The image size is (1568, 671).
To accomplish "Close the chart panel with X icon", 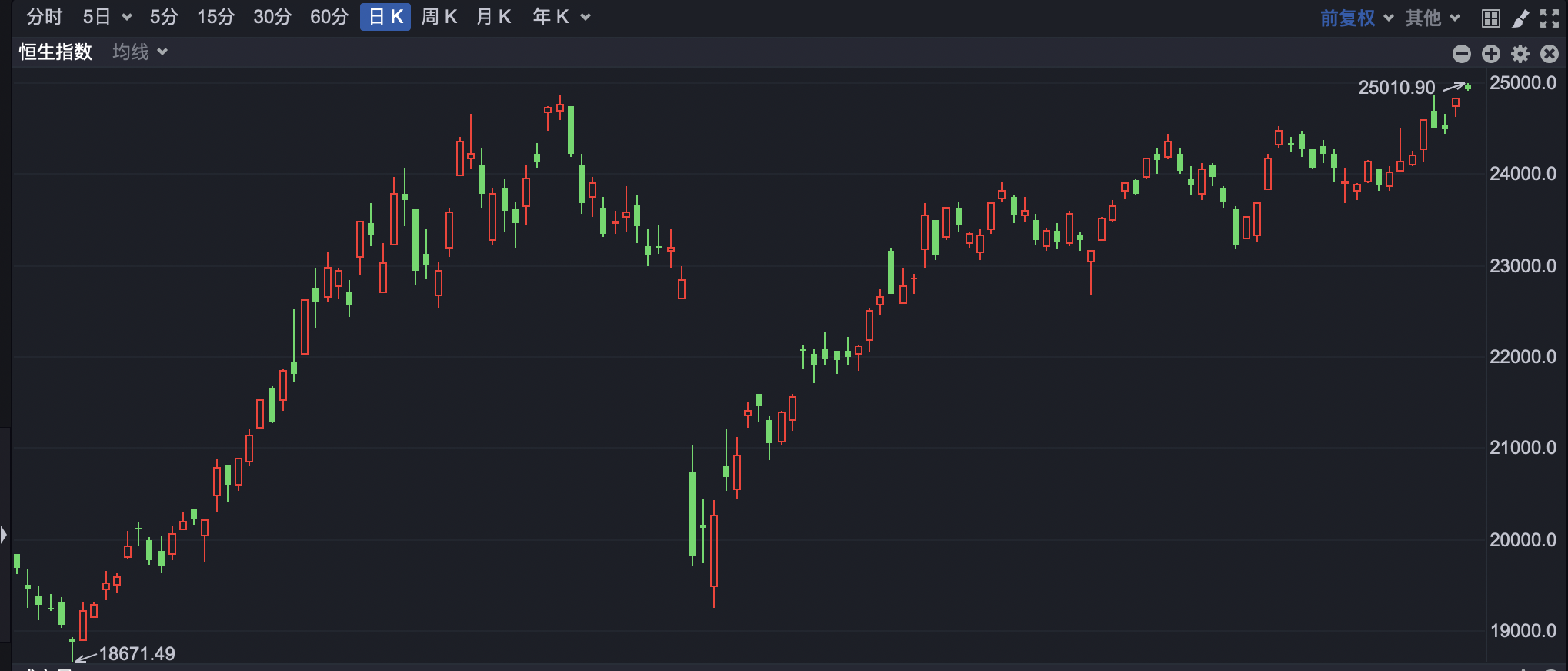I will [x=1550, y=53].
